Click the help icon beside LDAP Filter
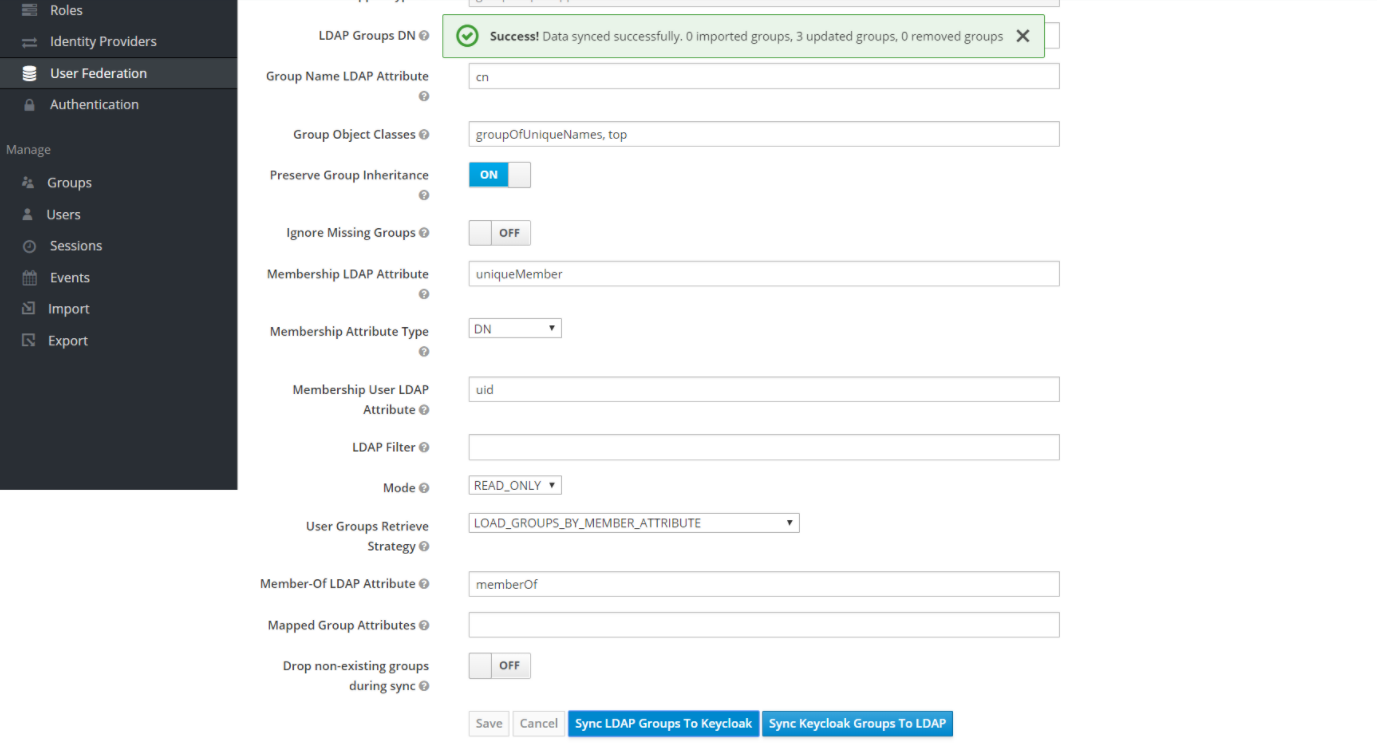This screenshot has width=1377, height=748. click(x=424, y=448)
